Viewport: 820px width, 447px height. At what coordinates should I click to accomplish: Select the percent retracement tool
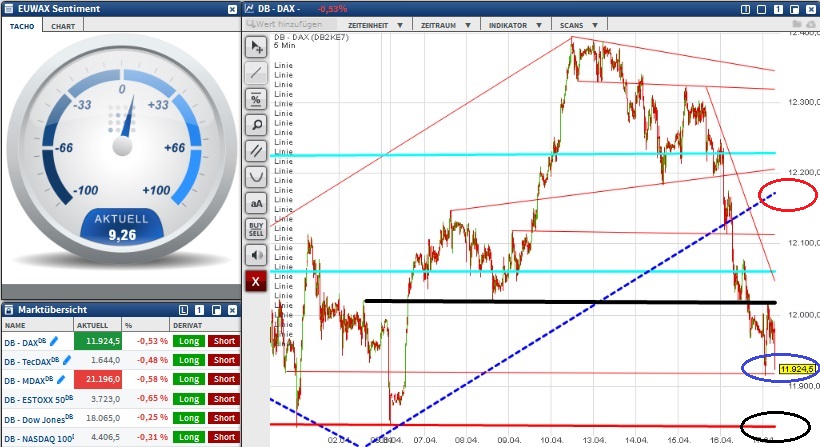(256, 99)
